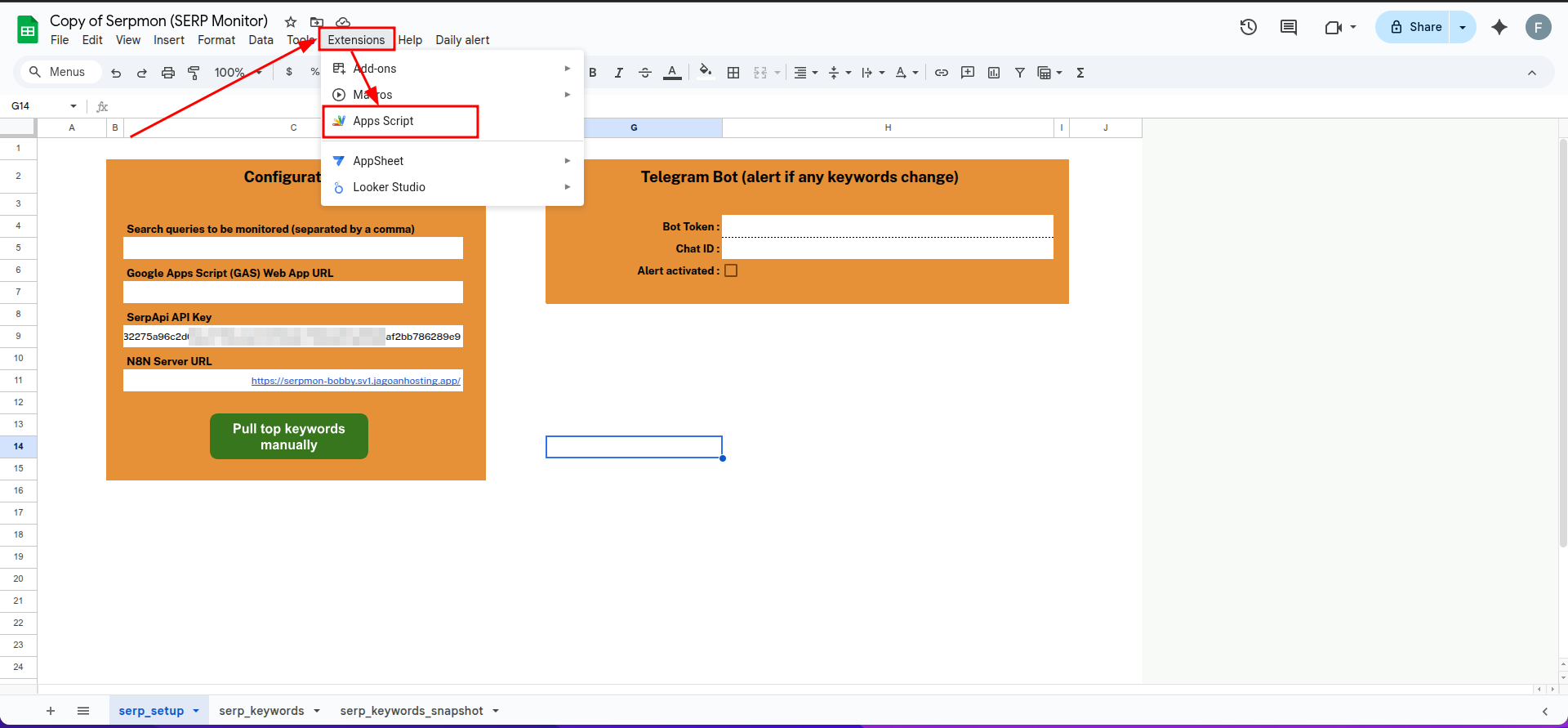Click the Bot Token input cell
Viewport: 1568px width, 728px height.
(x=887, y=226)
